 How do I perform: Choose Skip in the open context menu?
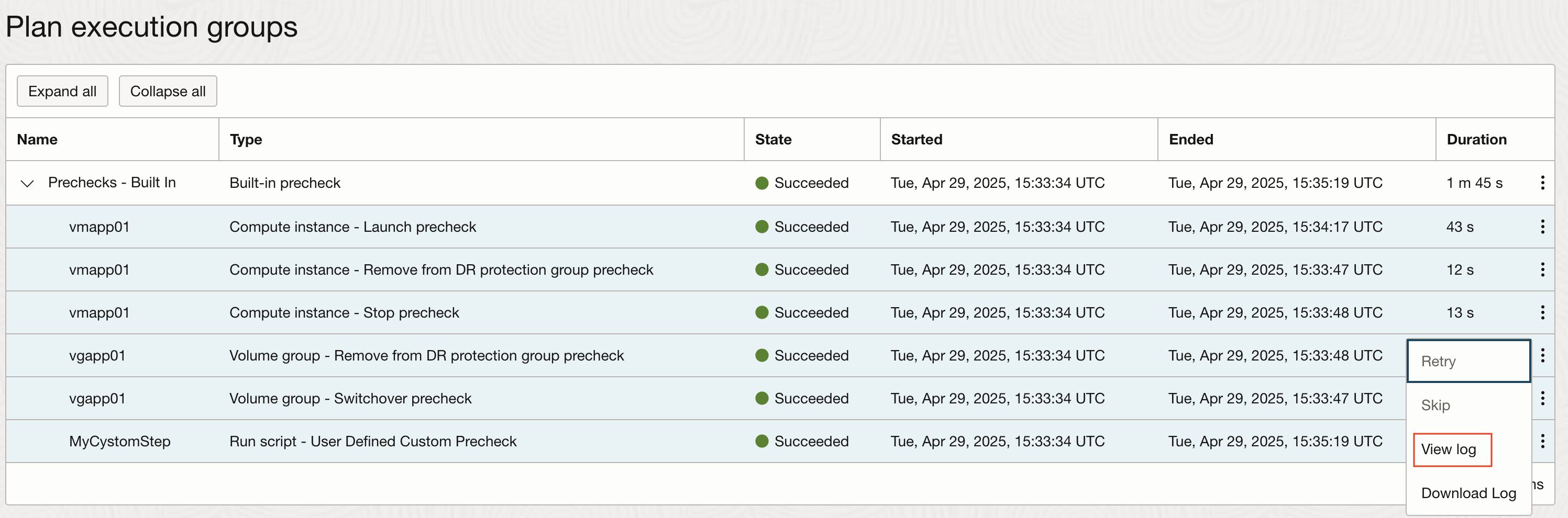point(1436,405)
